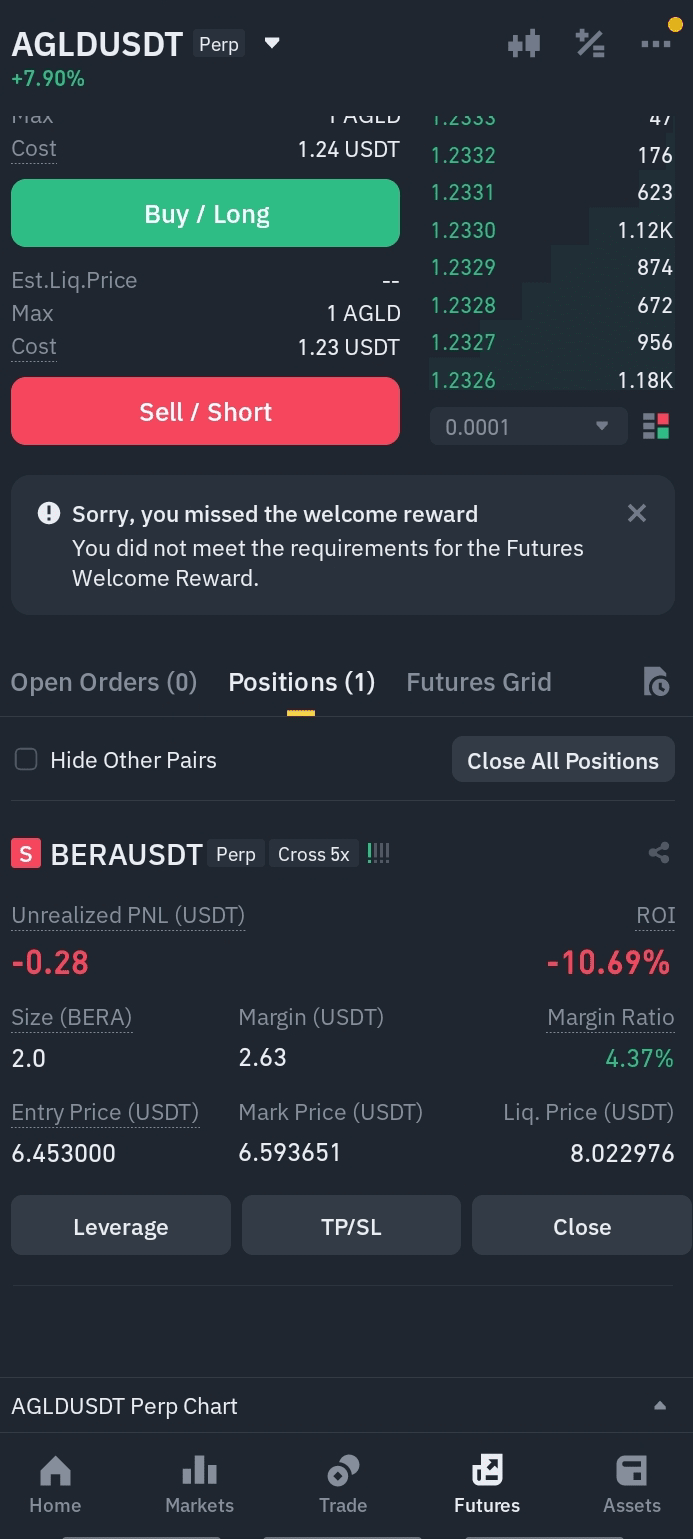Screen dimensions: 693x1539
Task: Open the AGLDUSDT pair selector dropdown
Action: 272,43
